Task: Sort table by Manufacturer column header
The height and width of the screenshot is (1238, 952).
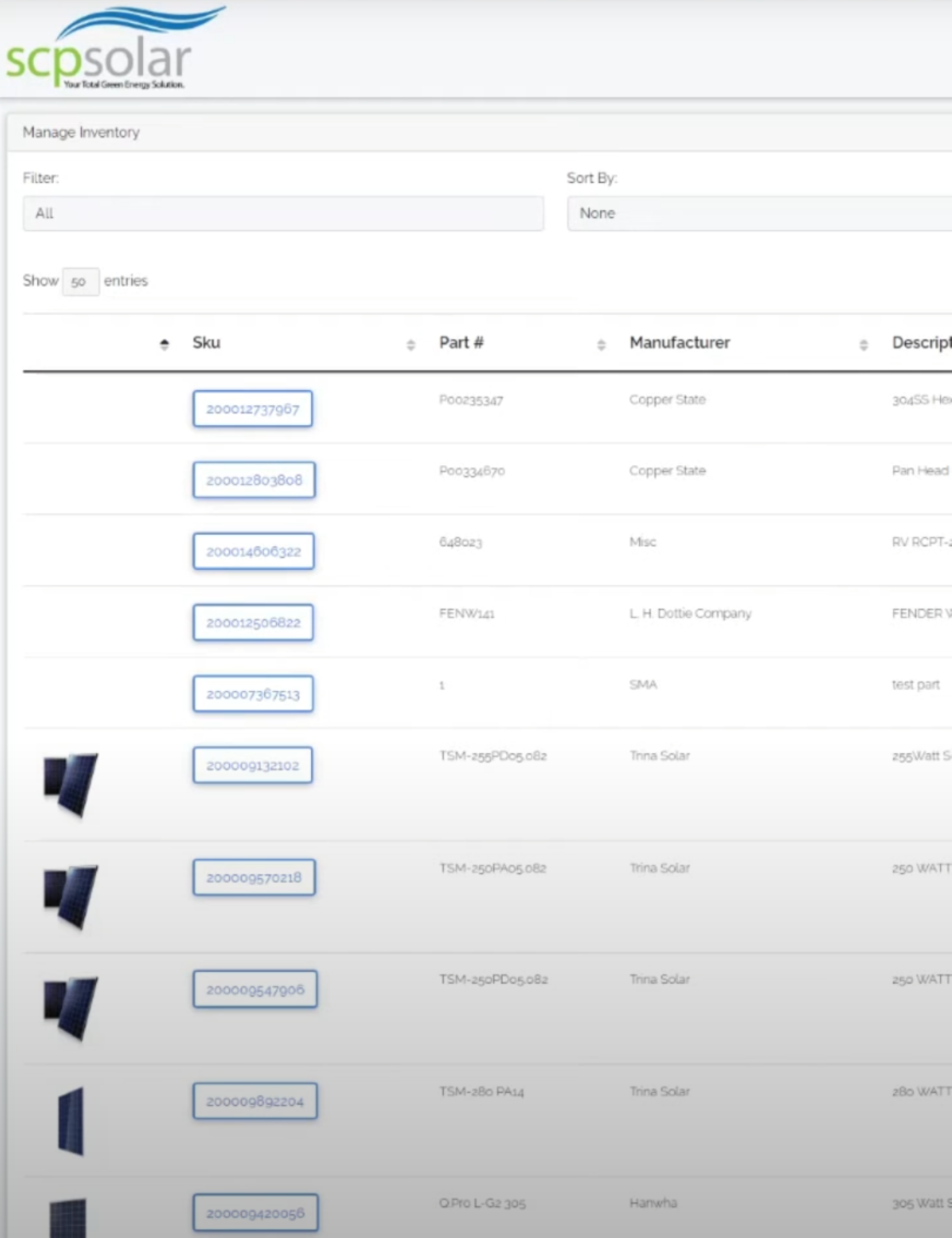Action: pos(679,343)
